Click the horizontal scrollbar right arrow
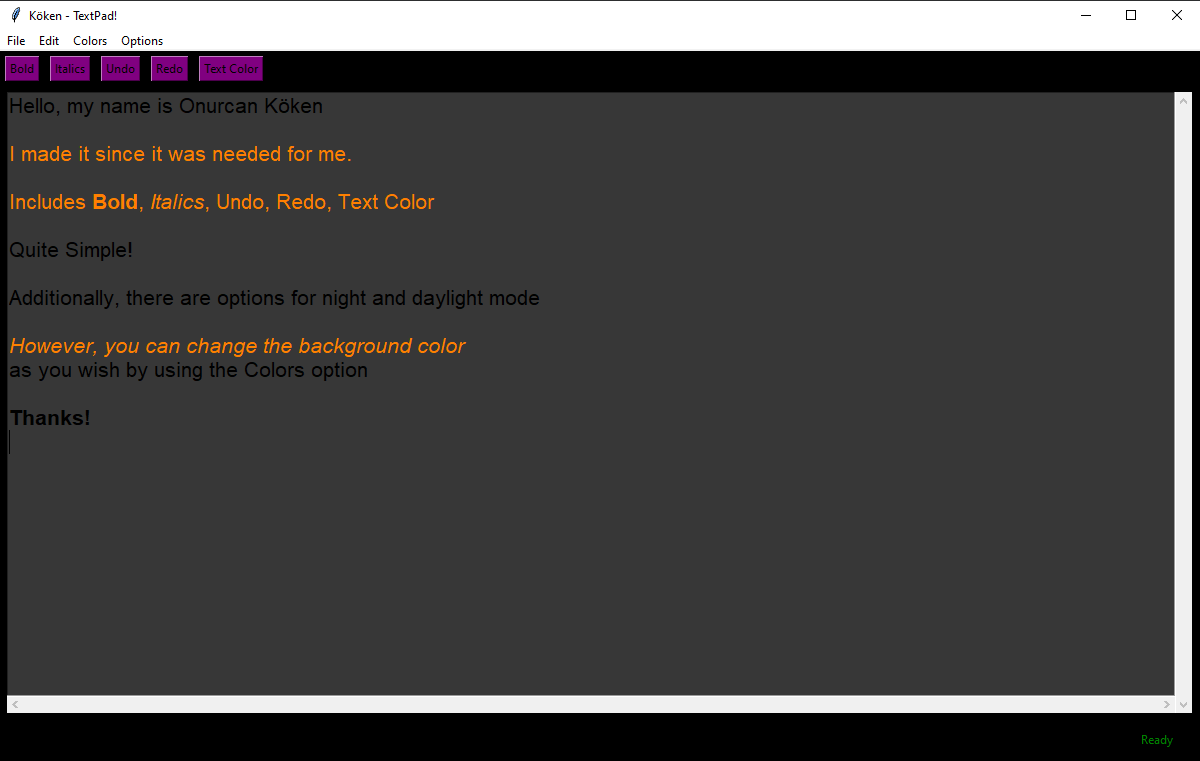The width and height of the screenshot is (1200, 761). [x=1167, y=705]
